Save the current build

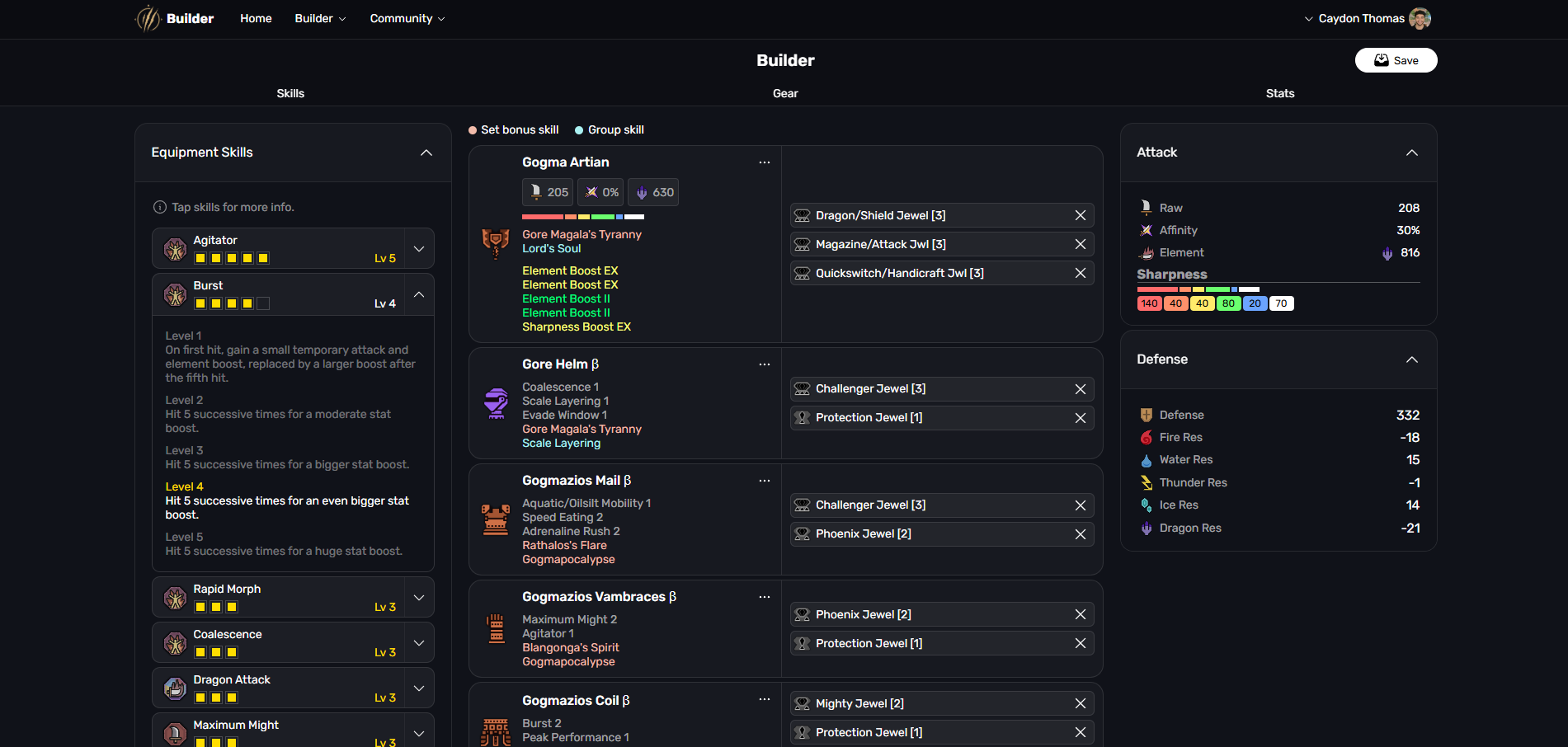tap(1396, 60)
